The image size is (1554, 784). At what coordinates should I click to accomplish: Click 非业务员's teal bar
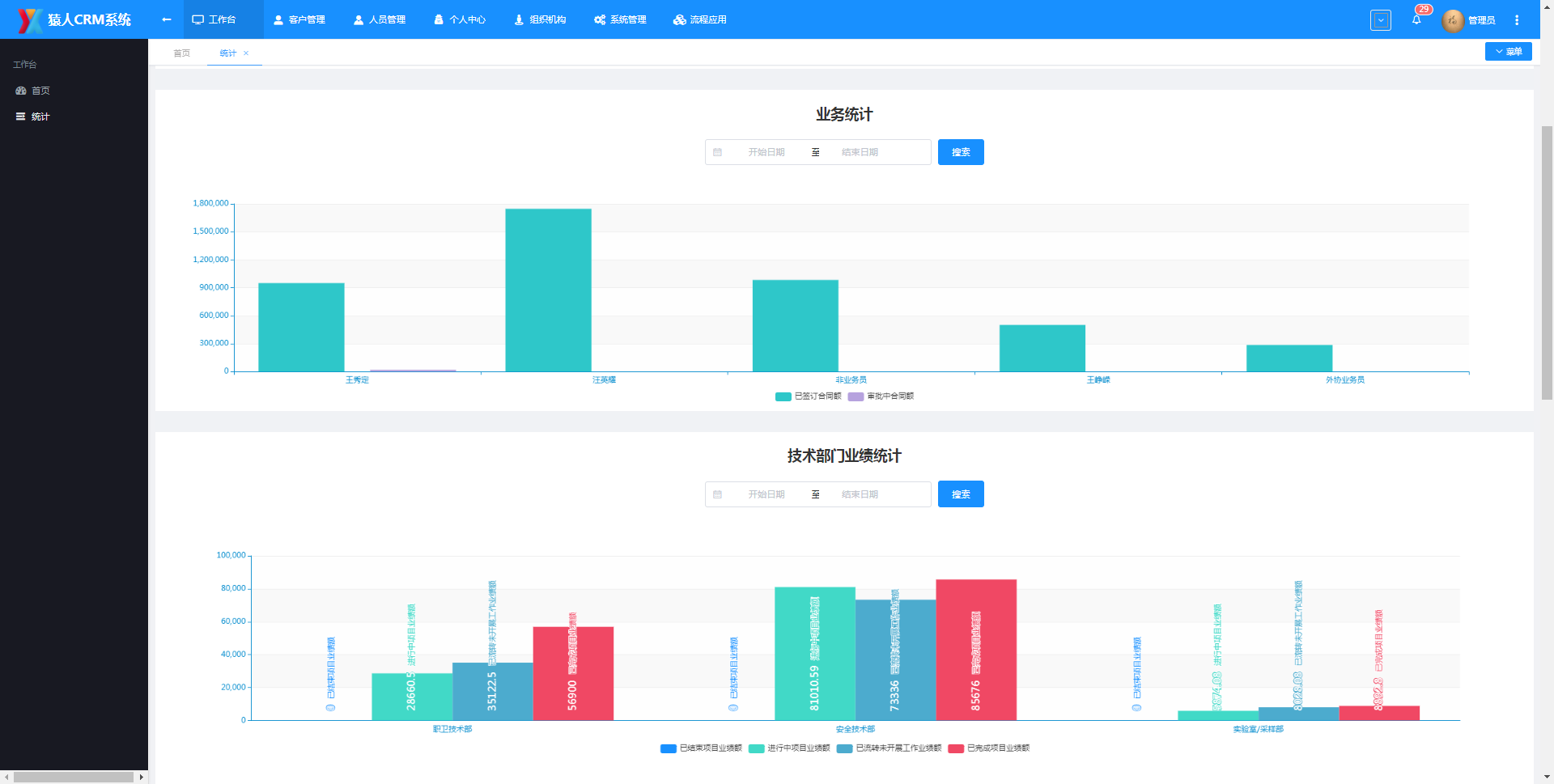click(796, 326)
